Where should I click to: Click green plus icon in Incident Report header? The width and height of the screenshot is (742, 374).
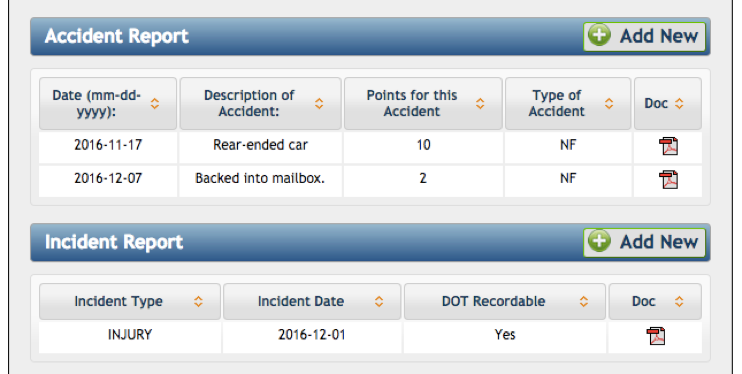(599, 241)
